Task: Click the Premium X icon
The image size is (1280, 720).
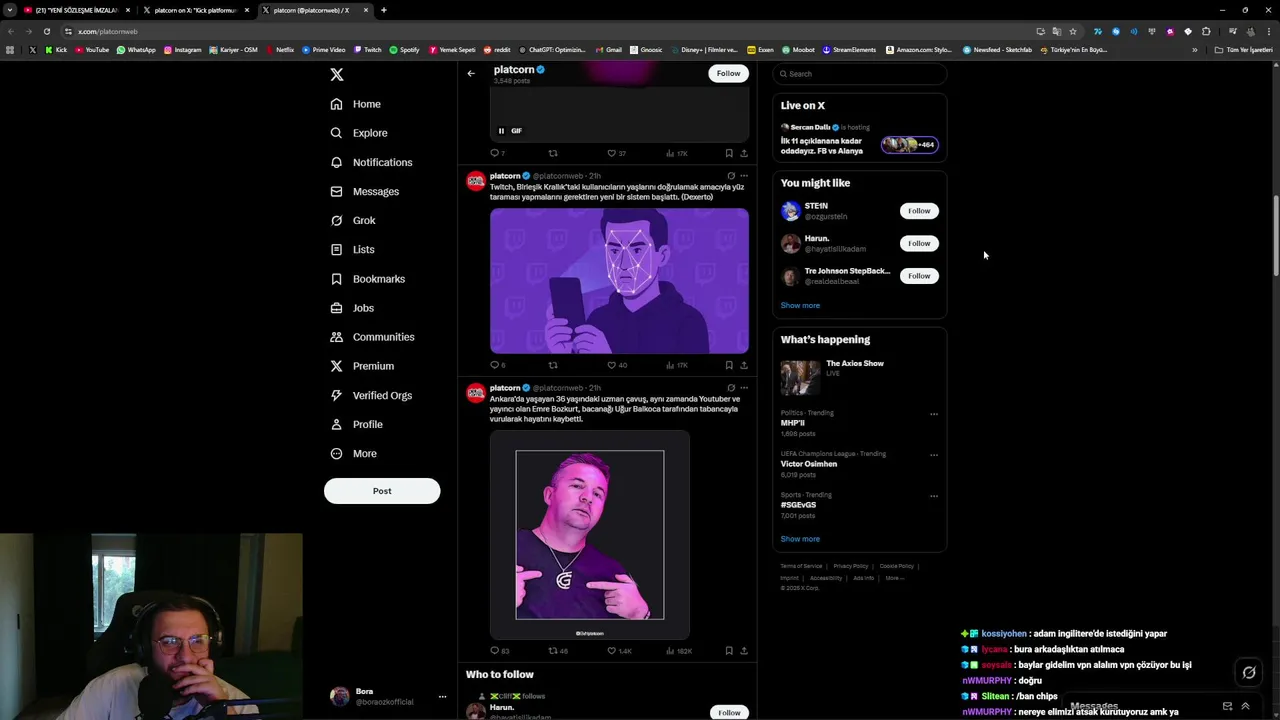Action: pyautogui.click(x=336, y=366)
